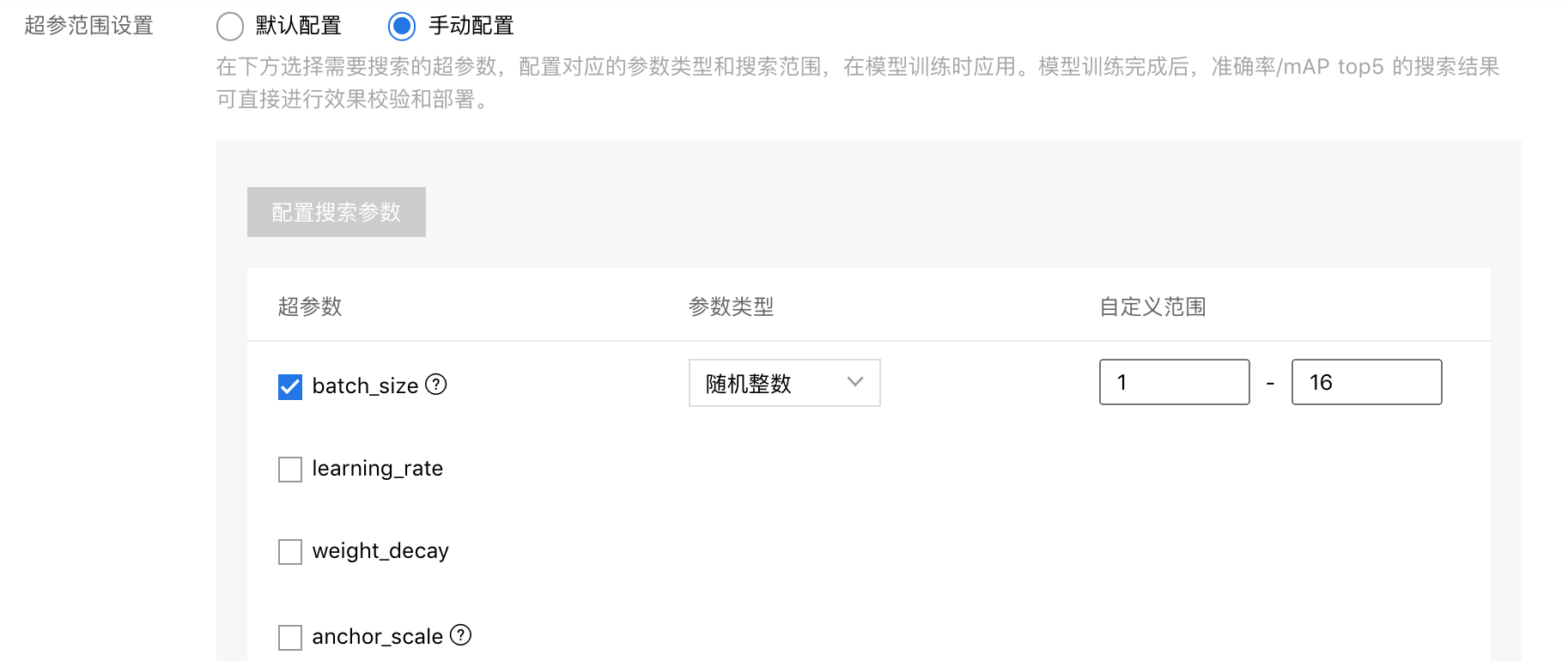
Task: Expand the 随机整数 dropdown chevron arrow
Action: [x=855, y=382]
